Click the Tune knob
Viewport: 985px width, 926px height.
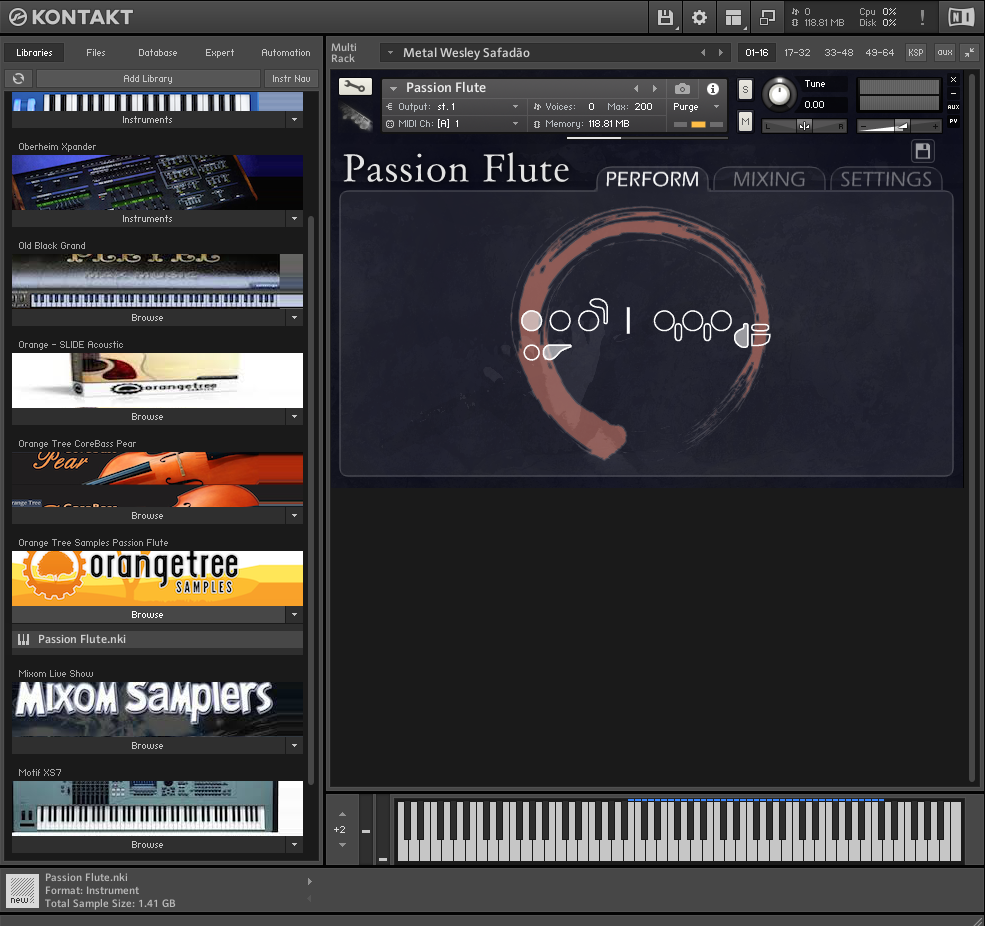click(779, 94)
